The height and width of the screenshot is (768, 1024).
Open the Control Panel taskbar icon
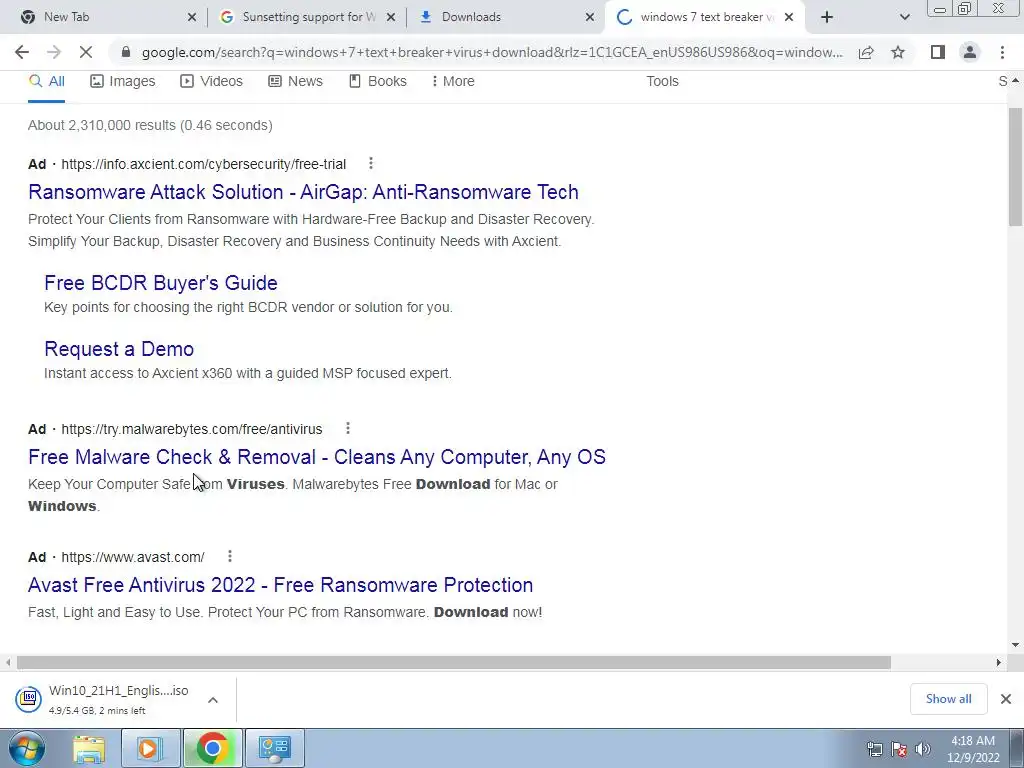[274, 748]
